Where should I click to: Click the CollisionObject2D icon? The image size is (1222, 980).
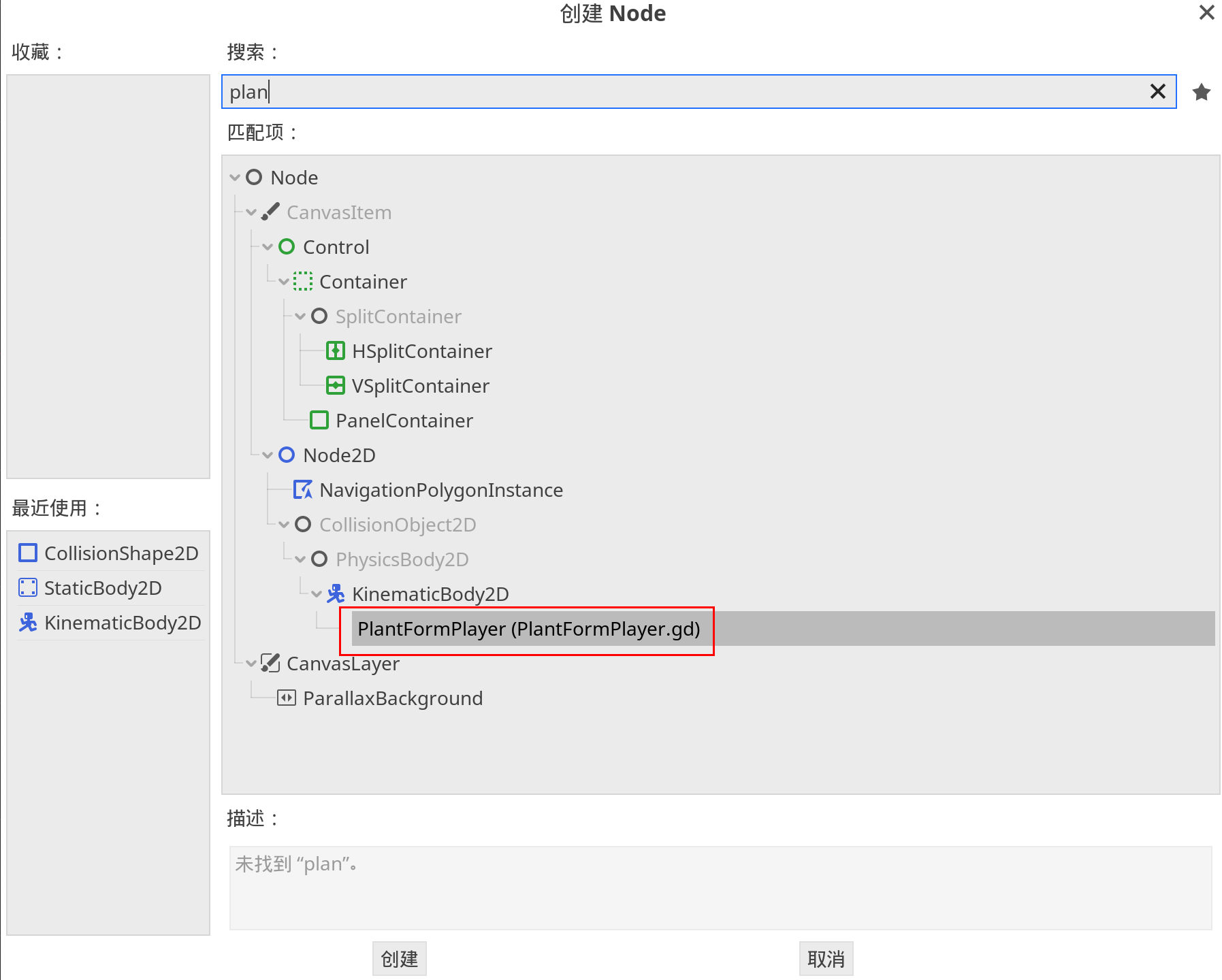pyautogui.click(x=303, y=524)
